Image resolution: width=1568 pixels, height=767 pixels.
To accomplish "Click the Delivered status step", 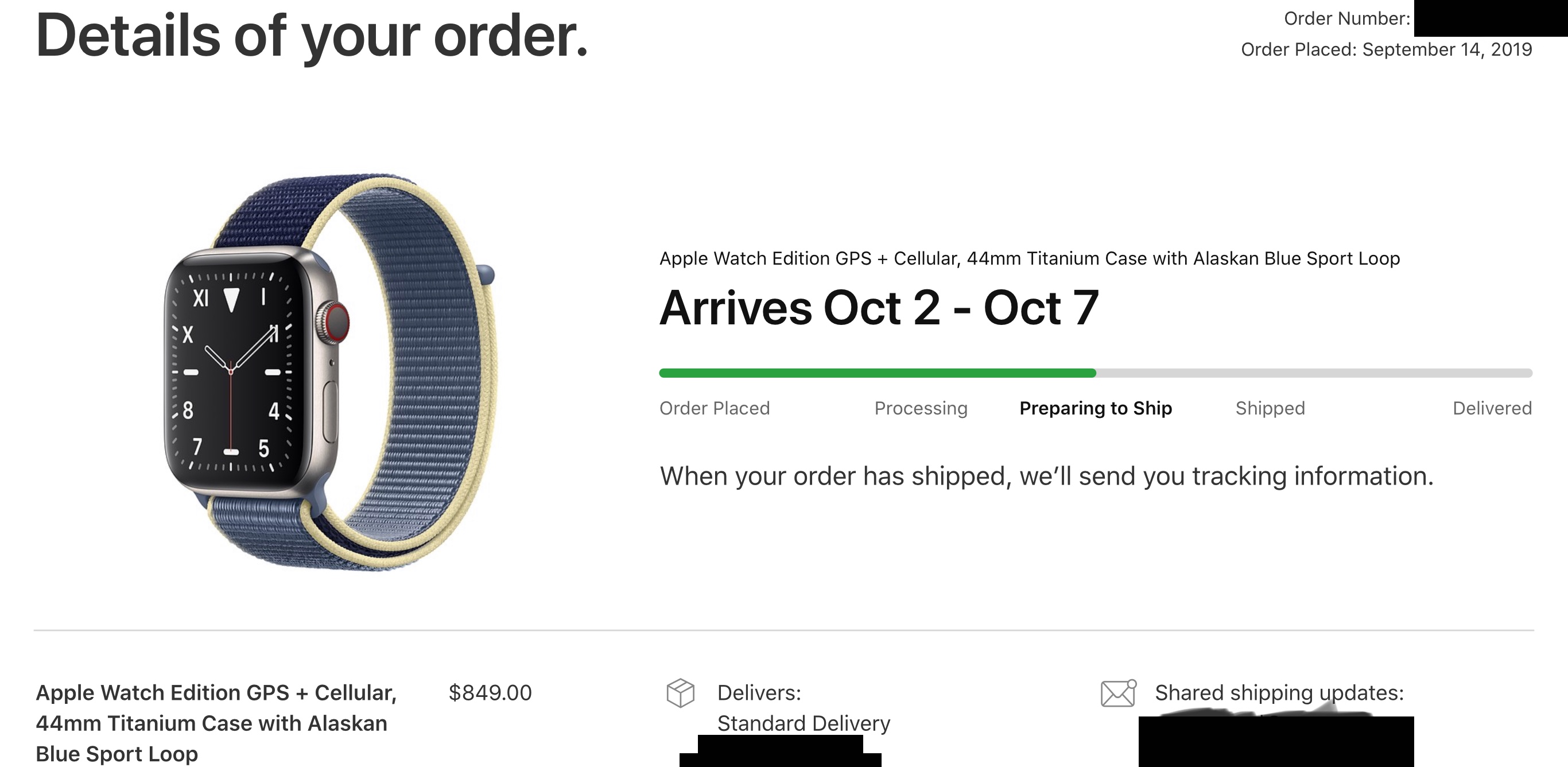I will [x=1492, y=408].
